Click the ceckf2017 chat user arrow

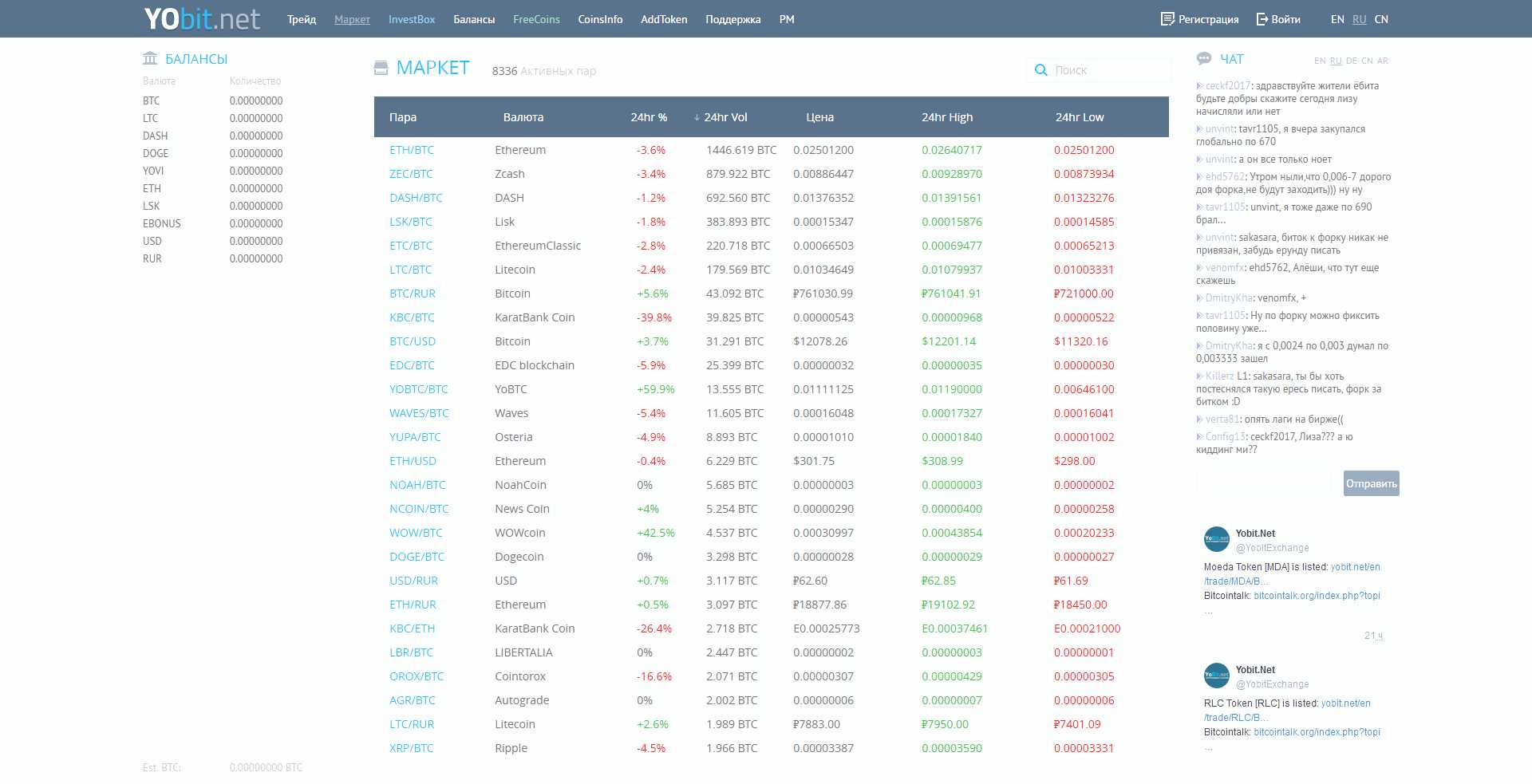[x=1199, y=85]
